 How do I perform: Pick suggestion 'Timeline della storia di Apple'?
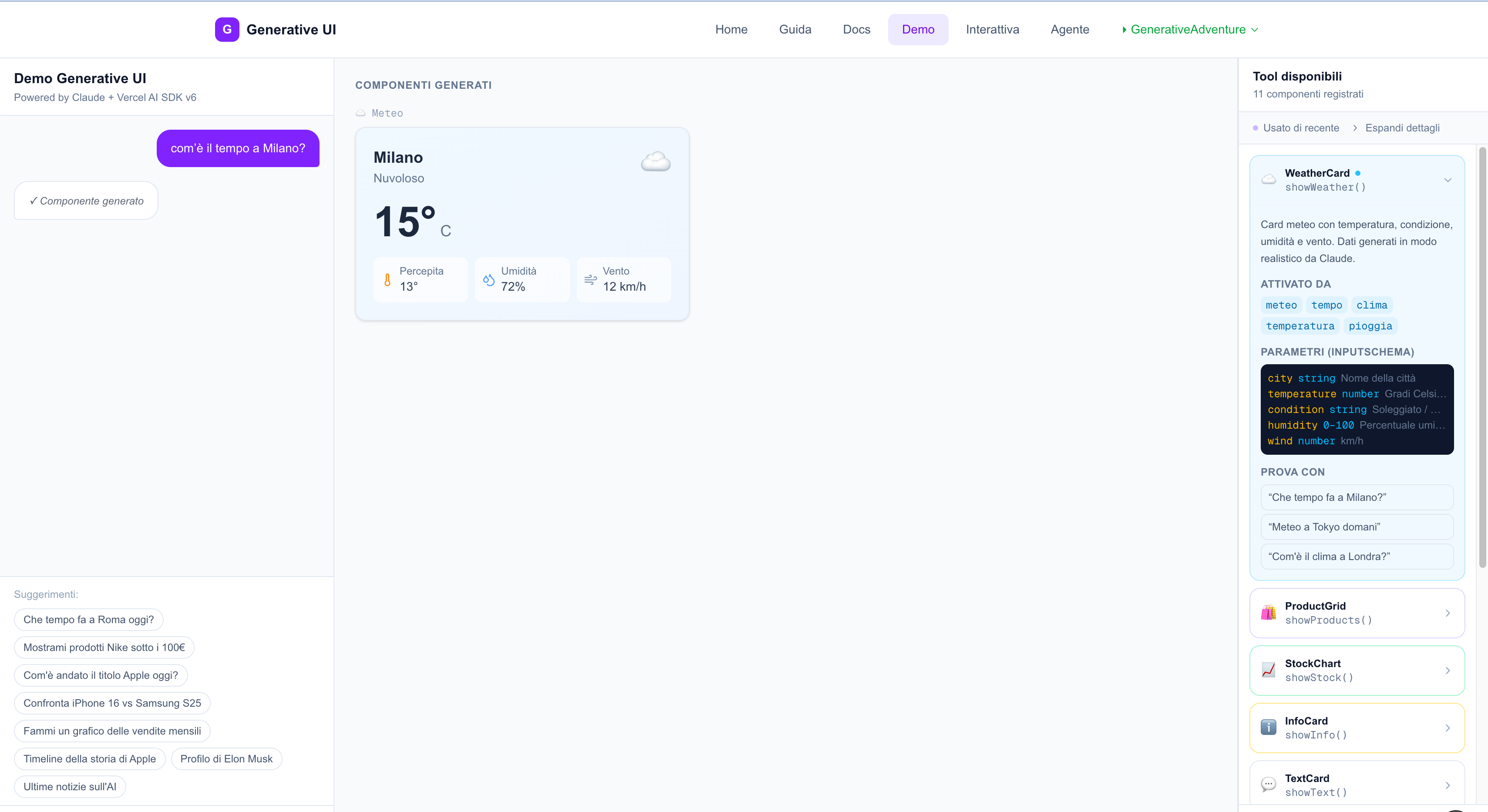pos(90,758)
